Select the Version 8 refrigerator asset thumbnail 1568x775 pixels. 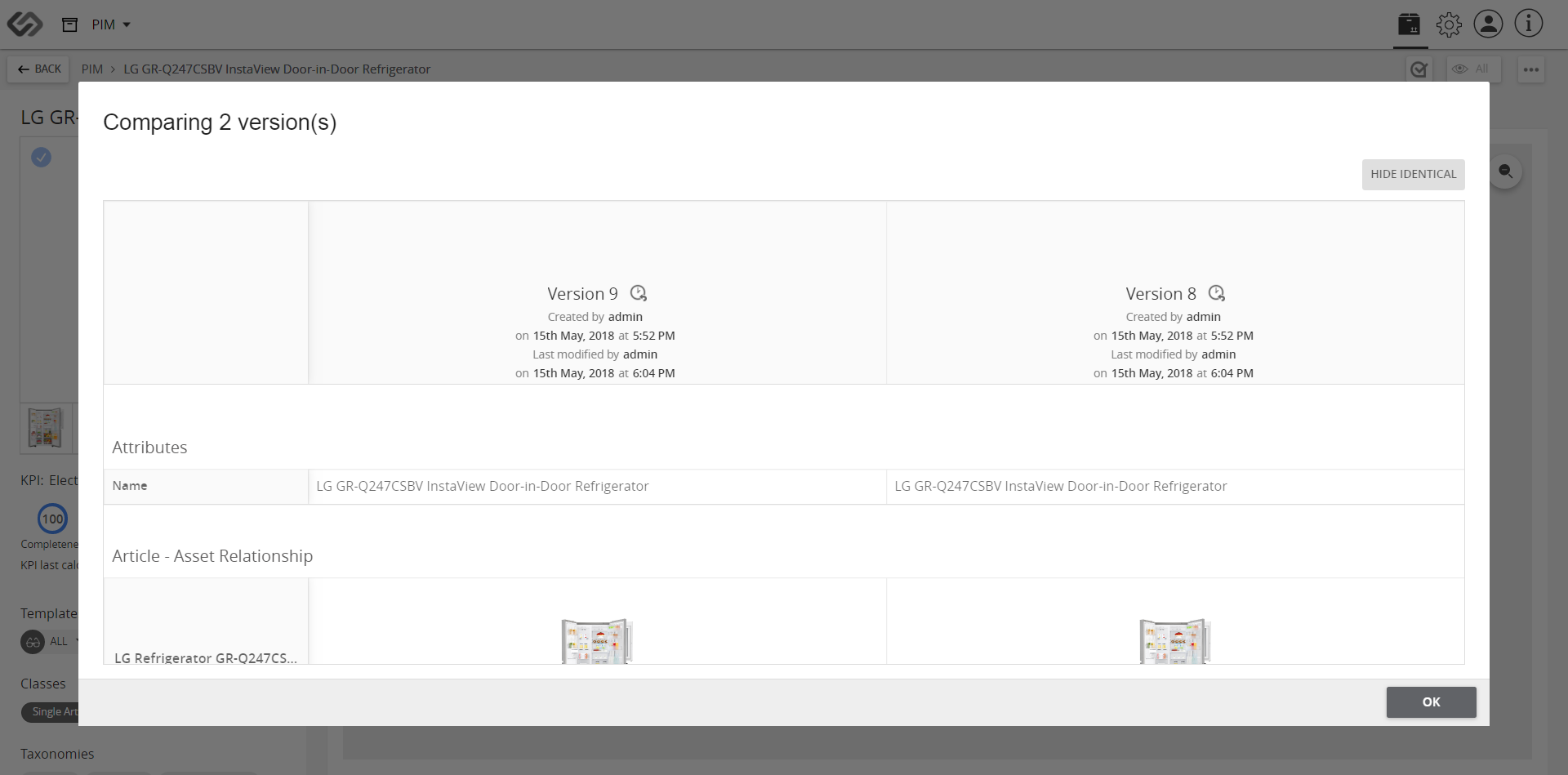pyautogui.click(x=1175, y=641)
